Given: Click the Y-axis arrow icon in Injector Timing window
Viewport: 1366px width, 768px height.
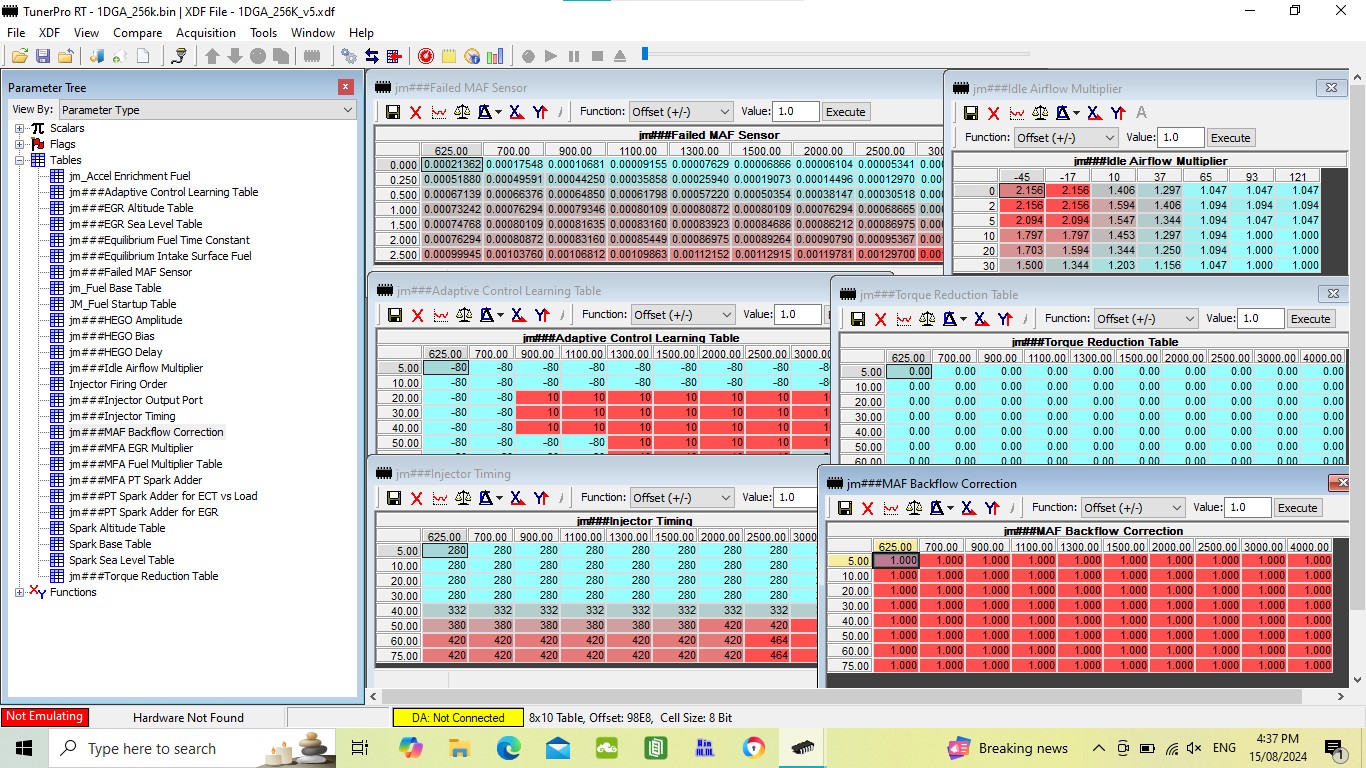Looking at the screenshot, I should pyautogui.click(x=541, y=498).
